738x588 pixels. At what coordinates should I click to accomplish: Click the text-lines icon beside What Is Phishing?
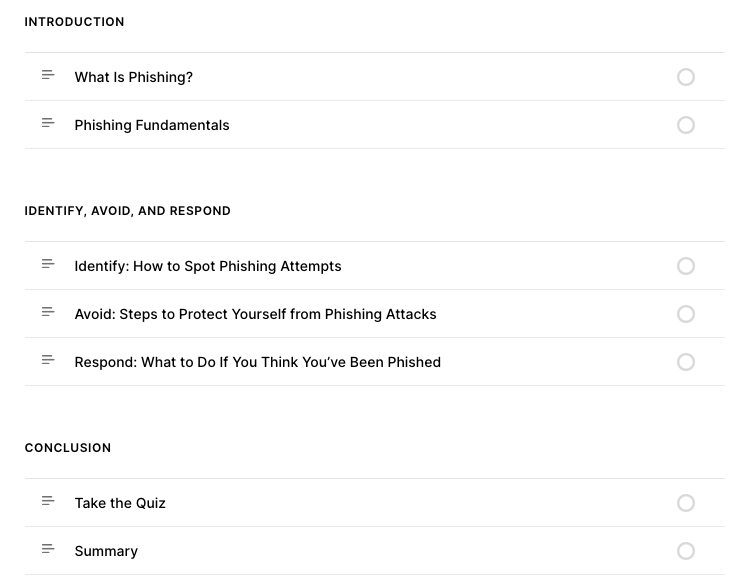tap(48, 76)
